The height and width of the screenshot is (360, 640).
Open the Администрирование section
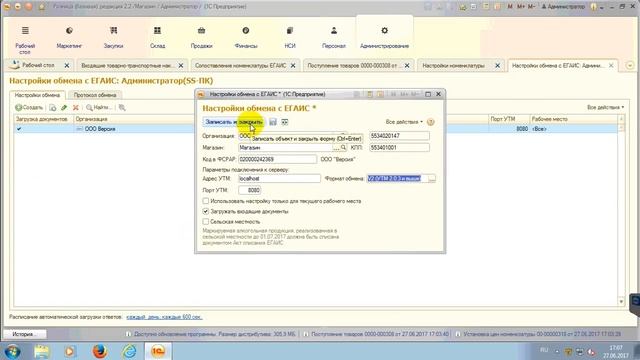[384, 38]
